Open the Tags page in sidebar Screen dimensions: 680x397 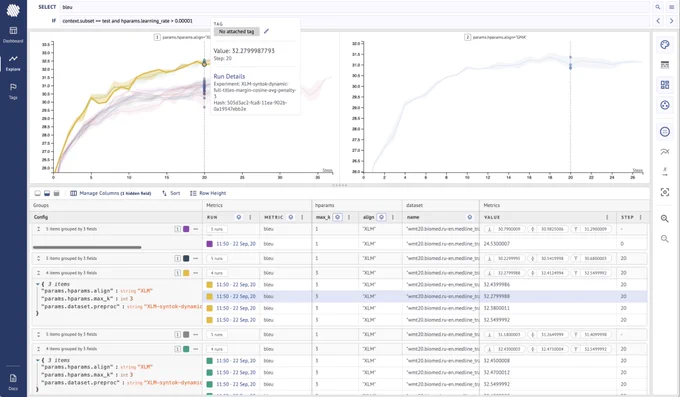click(13, 91)
